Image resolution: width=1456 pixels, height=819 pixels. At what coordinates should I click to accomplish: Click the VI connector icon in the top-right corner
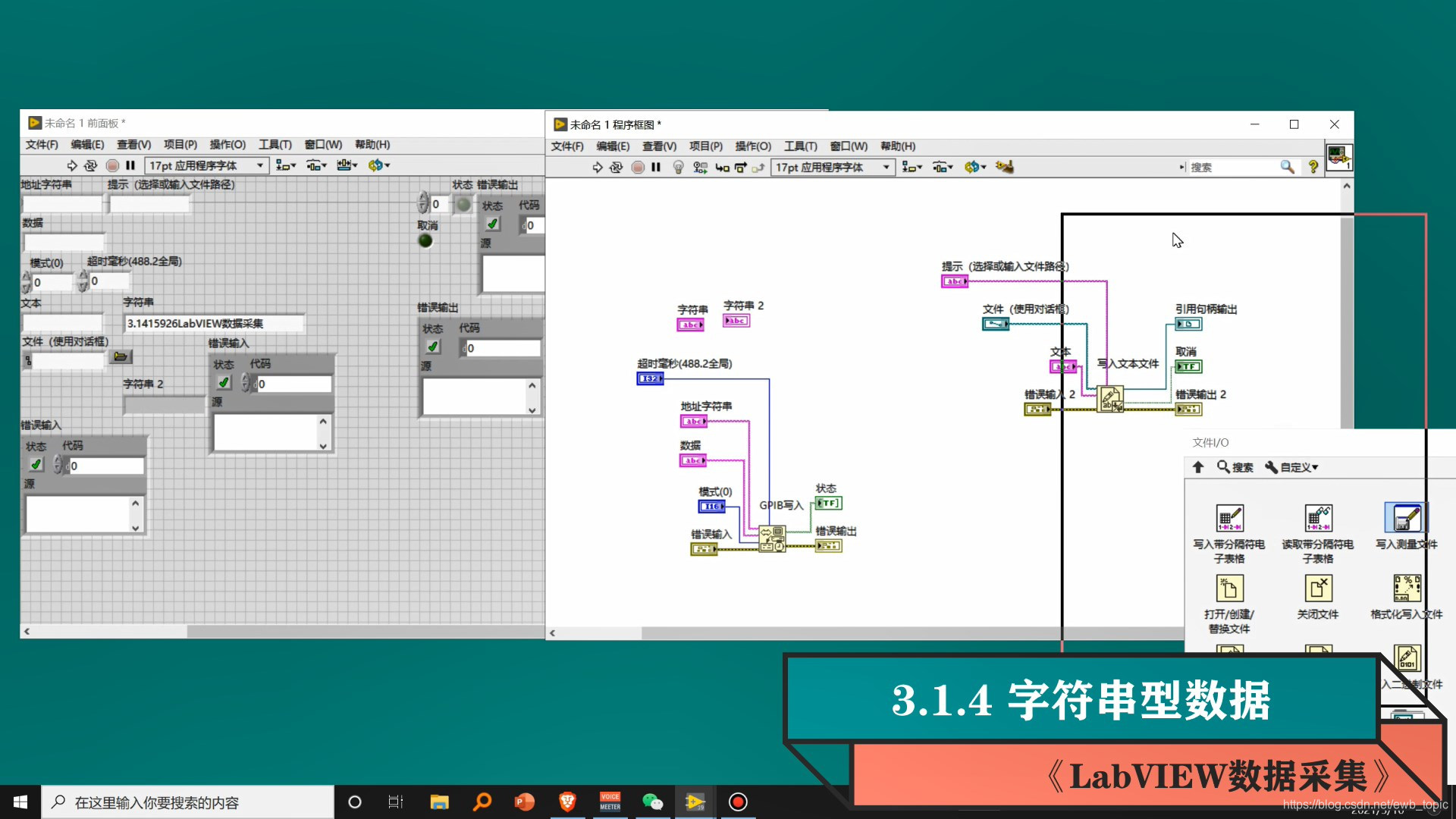click(x=1338, y=157)
